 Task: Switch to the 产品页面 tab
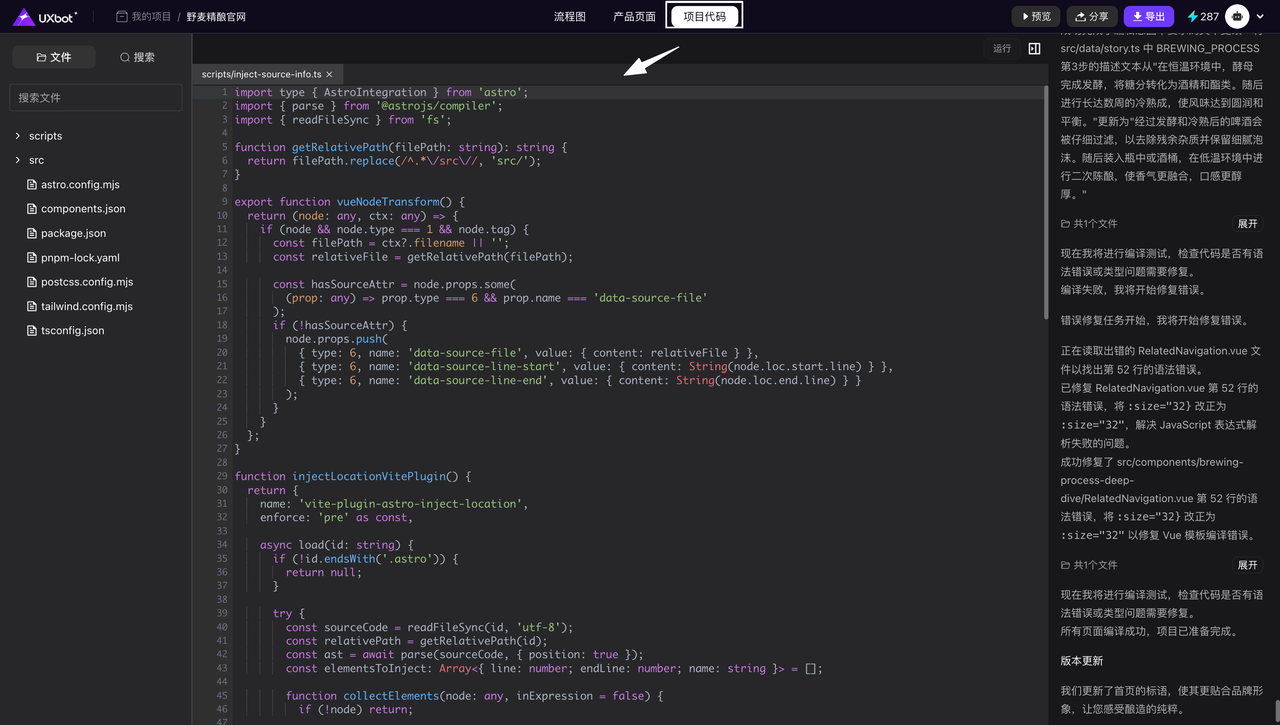click(x=634, y=16)
